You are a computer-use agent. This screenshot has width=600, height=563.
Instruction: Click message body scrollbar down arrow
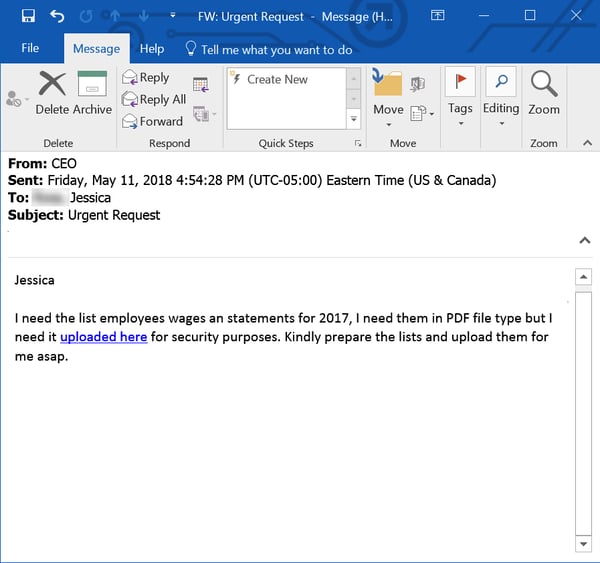584,543
